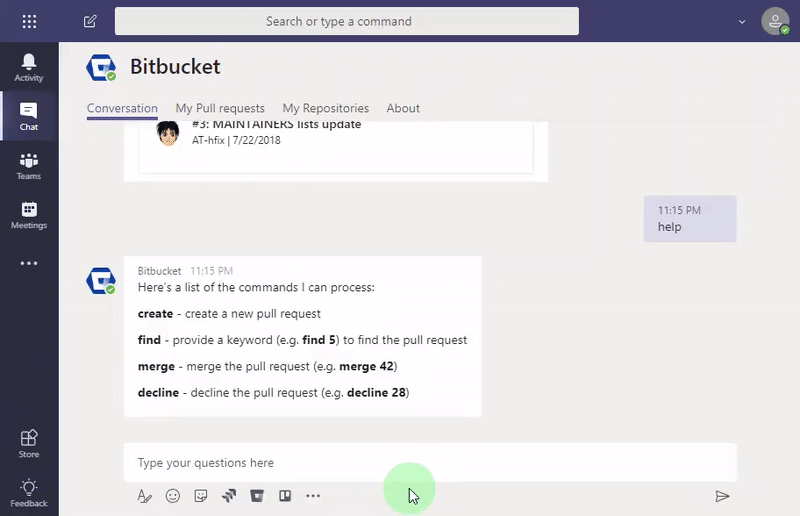Viewport: 800px width, 516px height.
Task: Switch to My Pull requests tab
Action: [x=220, y=108]
